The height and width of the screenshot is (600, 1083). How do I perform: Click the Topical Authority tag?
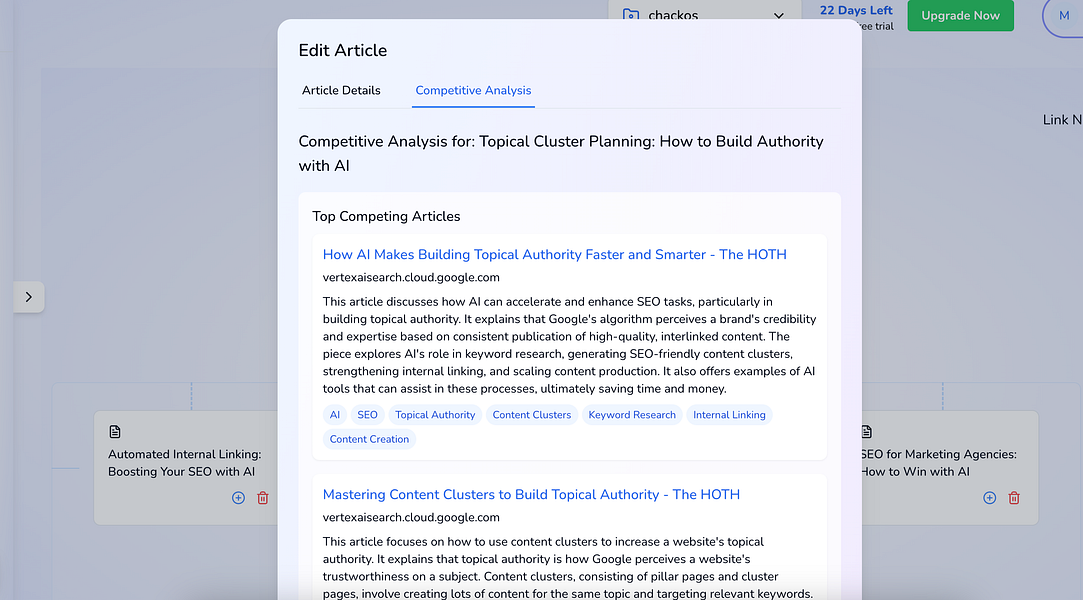tap(434, 415)
